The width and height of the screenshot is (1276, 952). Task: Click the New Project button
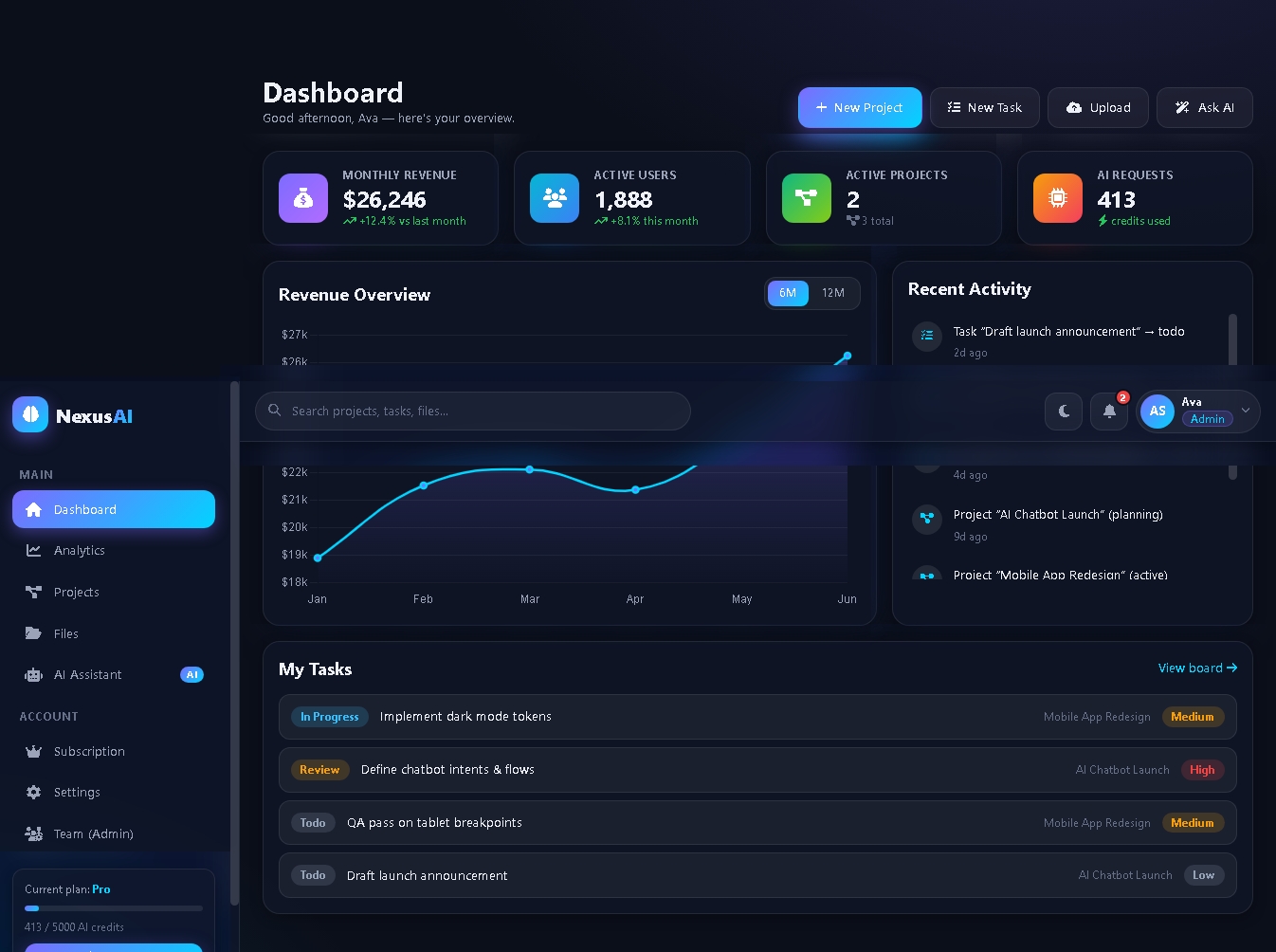[x=860, y=107]
